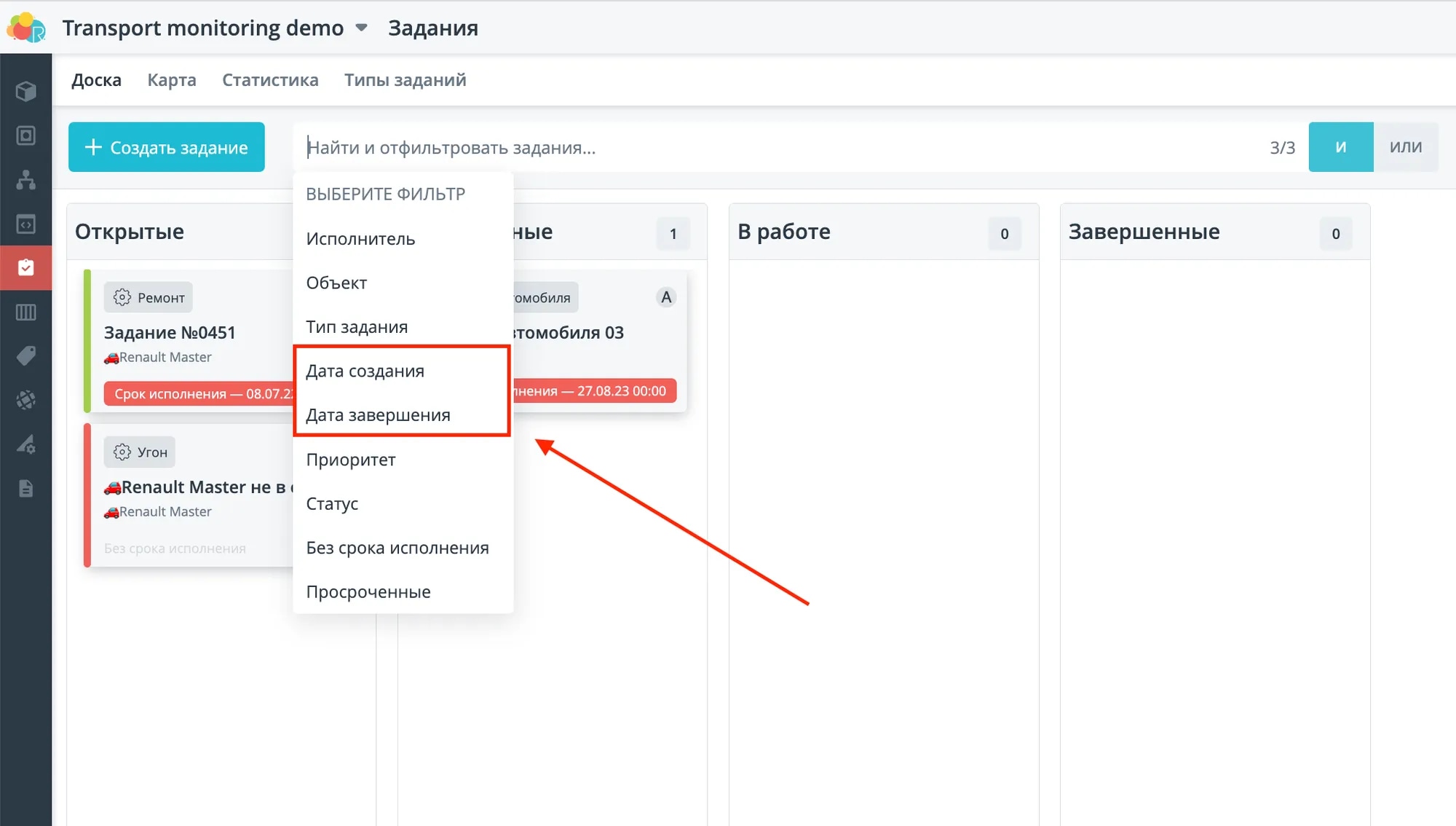
Task: Pick Просроченные filter from list
Action: pyautogui.click(x=368, y=591)
